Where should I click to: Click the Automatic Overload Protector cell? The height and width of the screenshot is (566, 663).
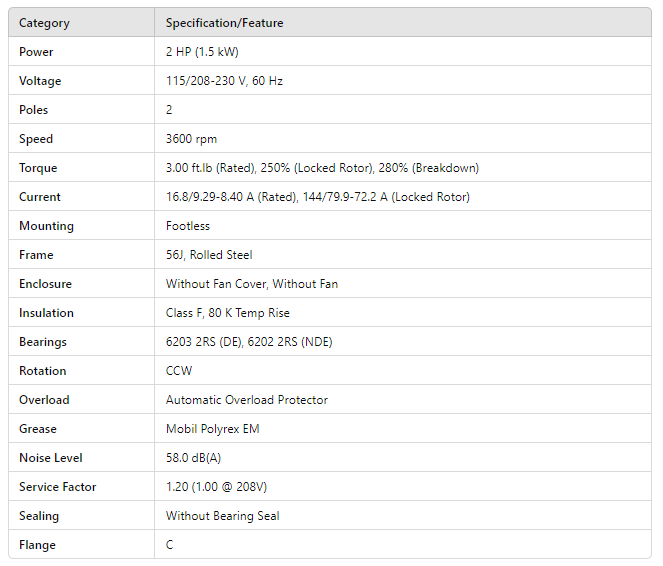pos(246,400)
